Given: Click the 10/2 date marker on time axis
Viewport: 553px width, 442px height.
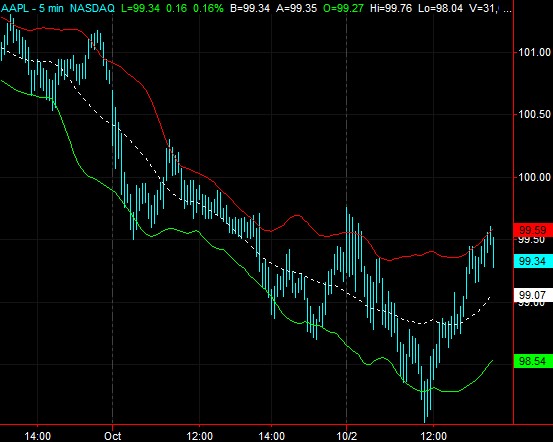Looking at the screenshot, I should (x=347, y=436).
